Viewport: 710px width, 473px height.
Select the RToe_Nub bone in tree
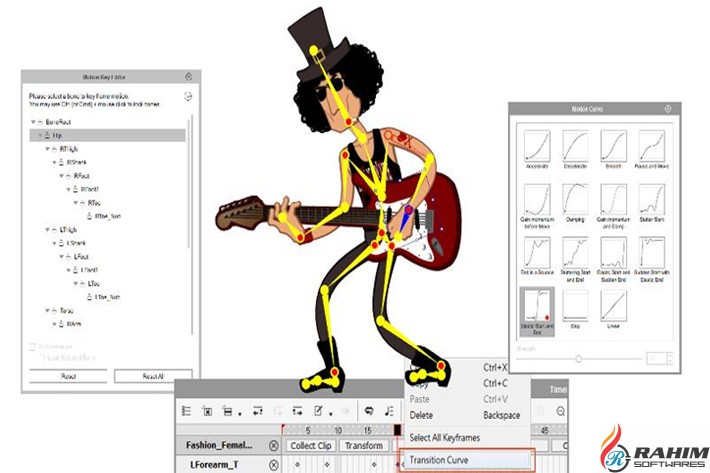pos(107,216)
